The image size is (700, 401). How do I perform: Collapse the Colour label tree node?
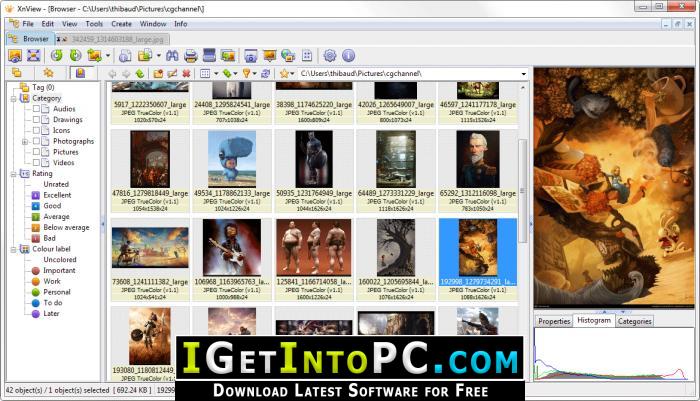(x=11, y=248)
